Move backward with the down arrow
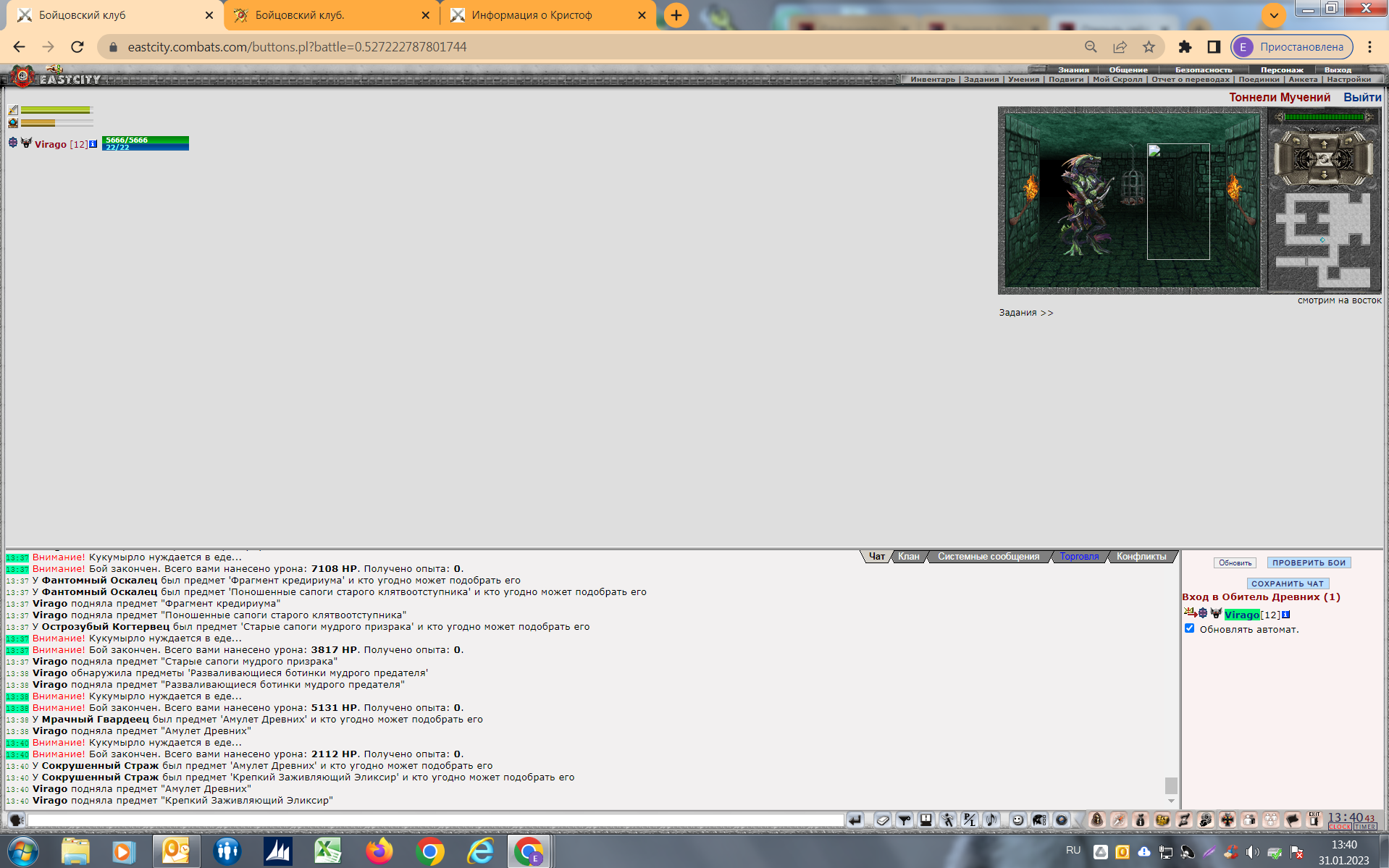The image size is (1389, 868). pyautogui.click(x=1324, y=174)
